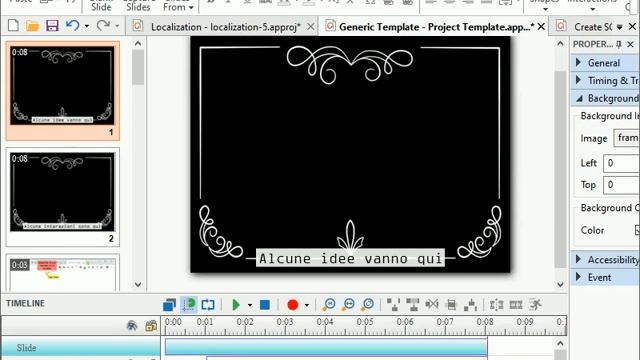Click the Delete Range icon with the X

(432, 304)
